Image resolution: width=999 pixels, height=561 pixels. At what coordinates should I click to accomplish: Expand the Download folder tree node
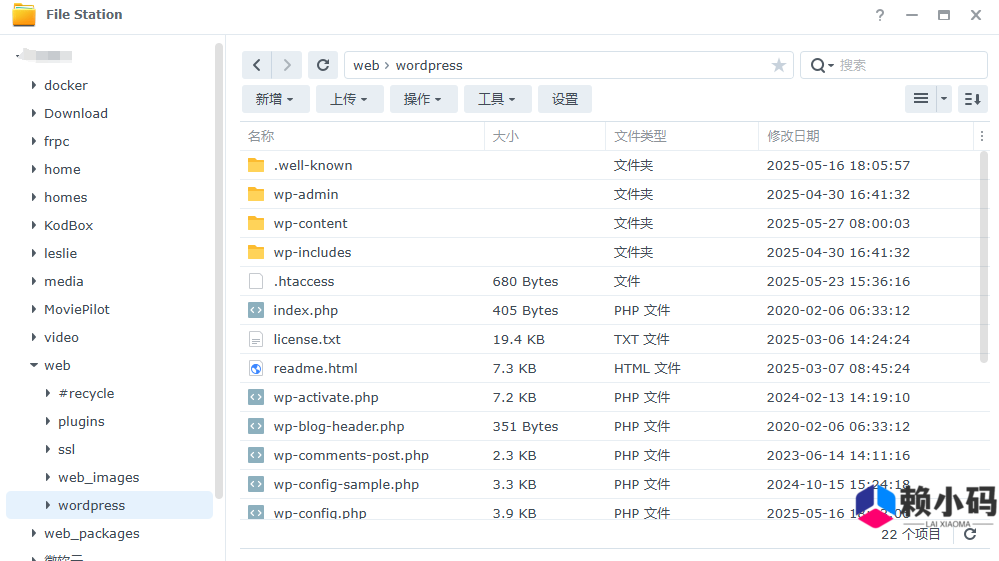coord(34,113)
